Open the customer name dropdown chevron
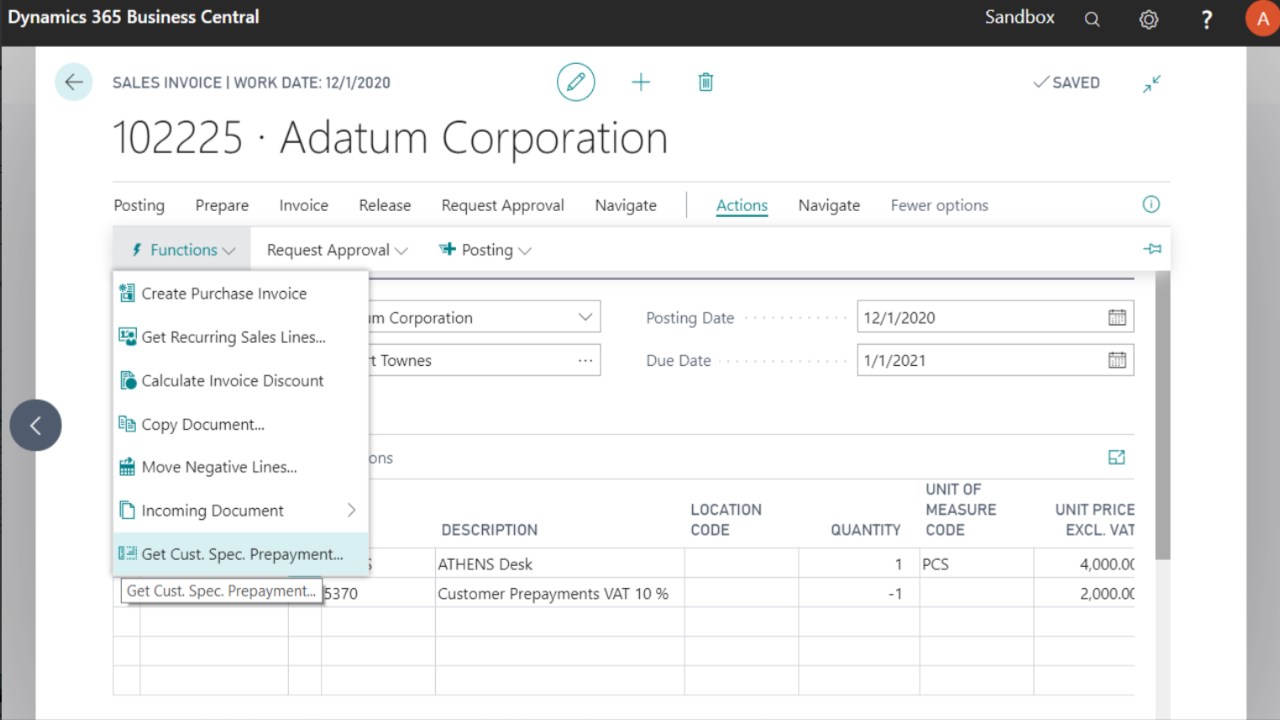The image size is (1280, 720). point(585,317)
